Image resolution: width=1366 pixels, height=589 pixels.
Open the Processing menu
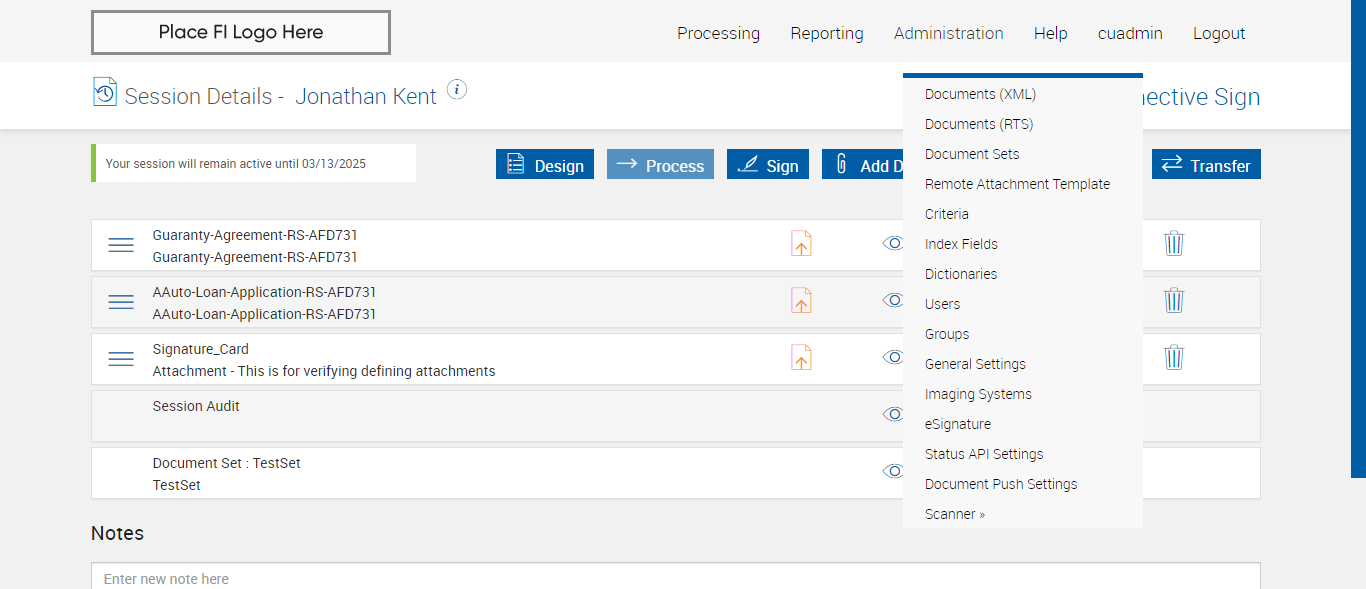pyautogui.click(x=718, y=33)
